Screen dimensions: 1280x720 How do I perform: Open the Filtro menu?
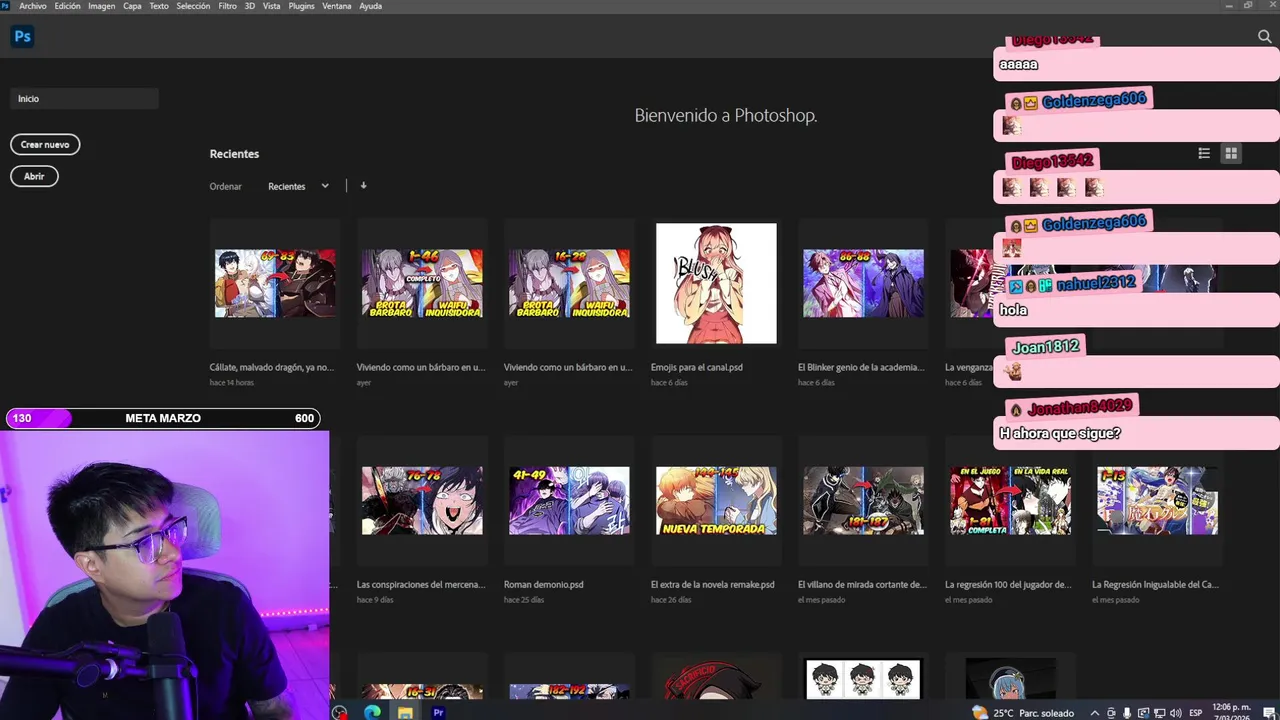pos(227,6)
